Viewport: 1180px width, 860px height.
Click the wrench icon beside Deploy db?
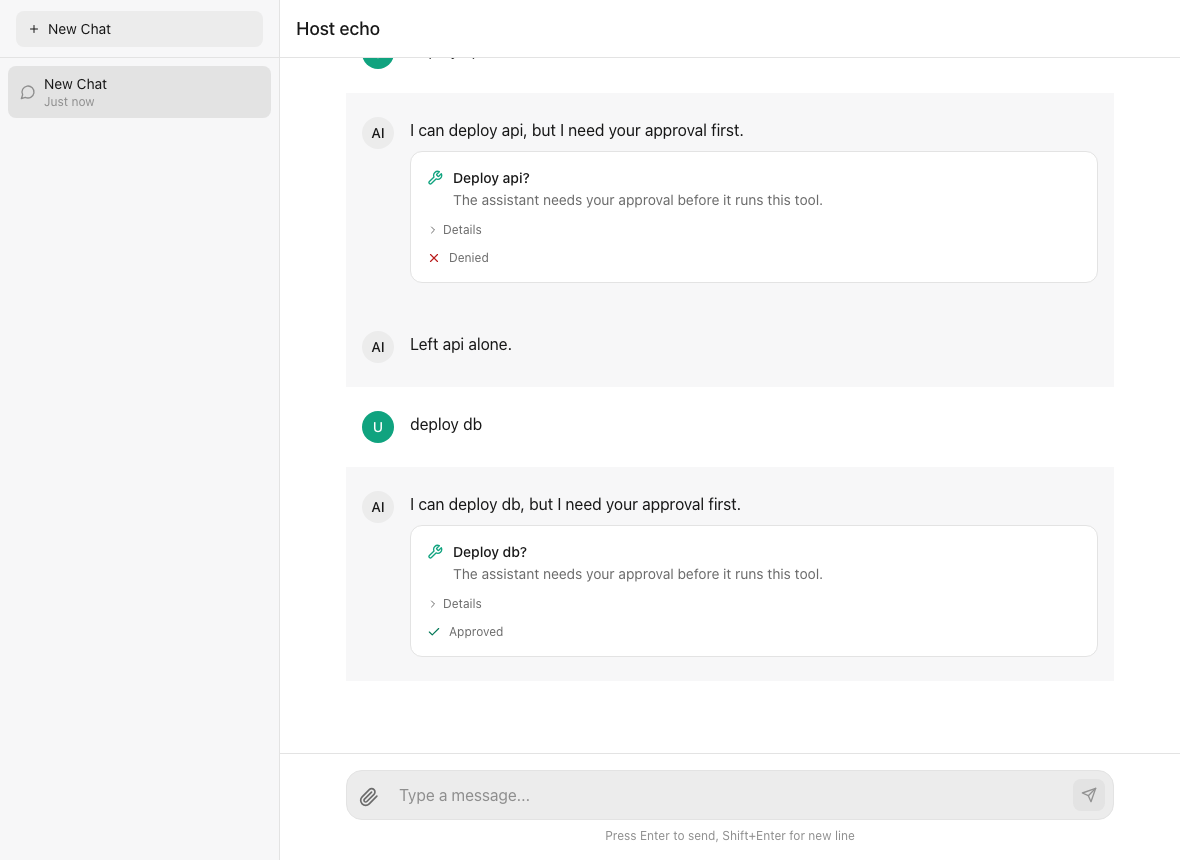pos(435,552)
